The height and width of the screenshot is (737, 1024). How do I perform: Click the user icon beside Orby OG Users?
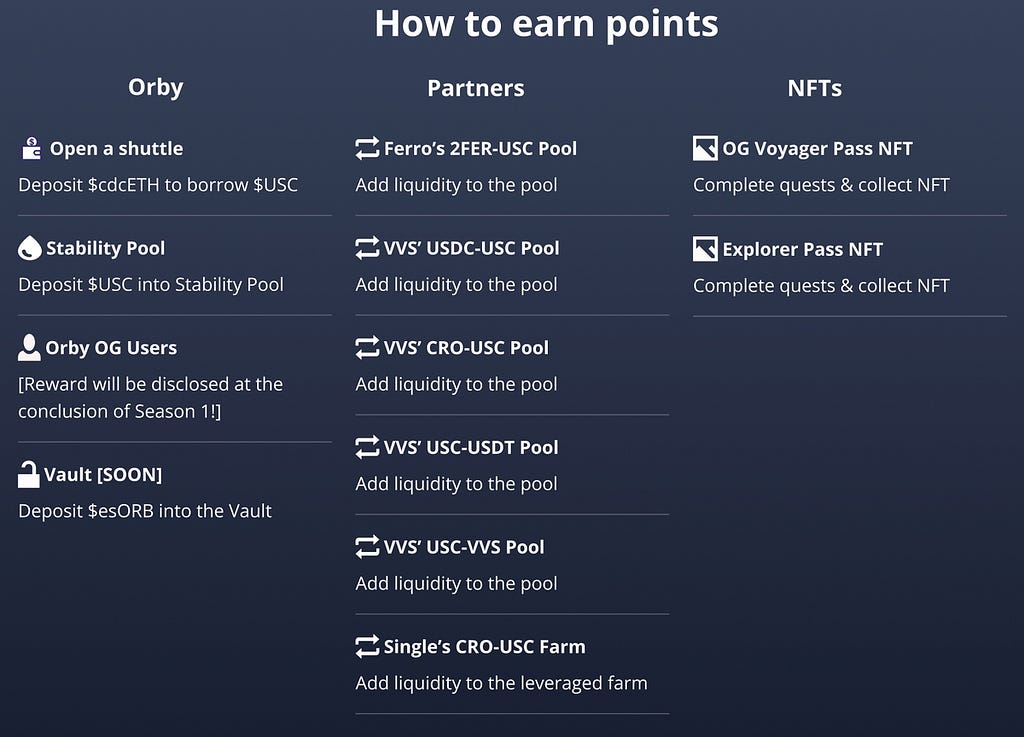coord(29,347)
